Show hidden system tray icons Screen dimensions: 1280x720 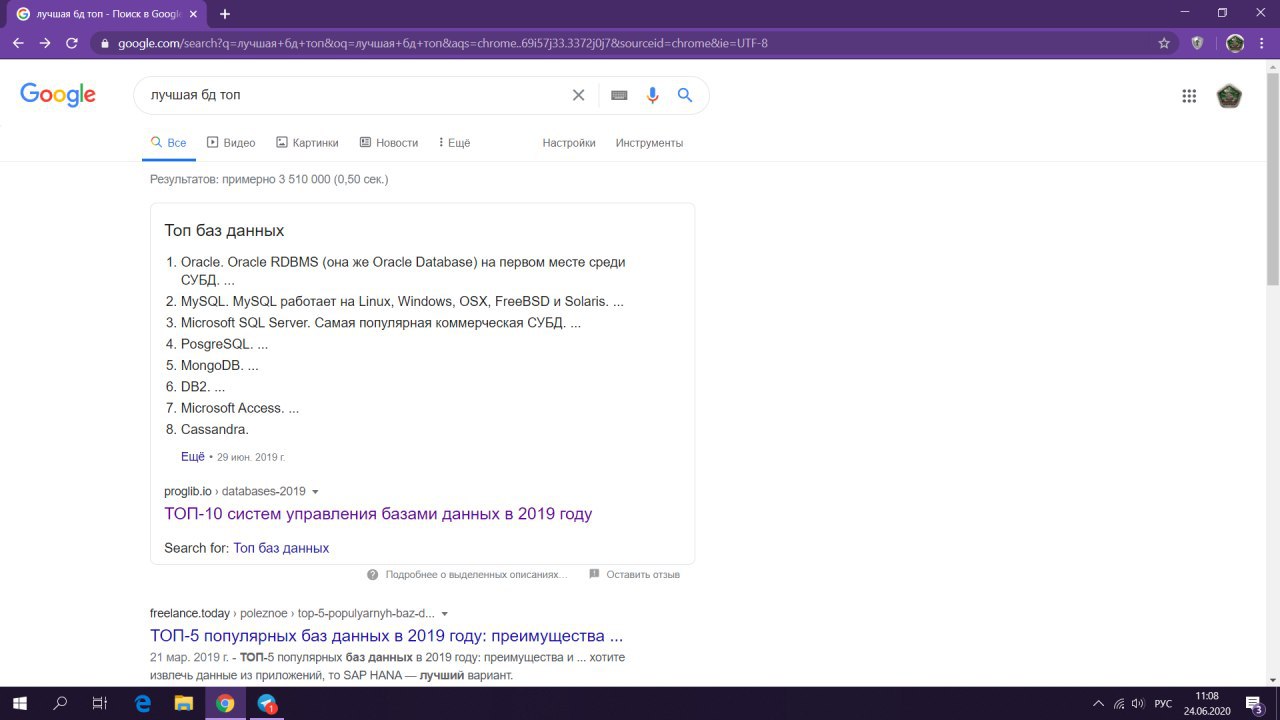tap(1099, 703)
